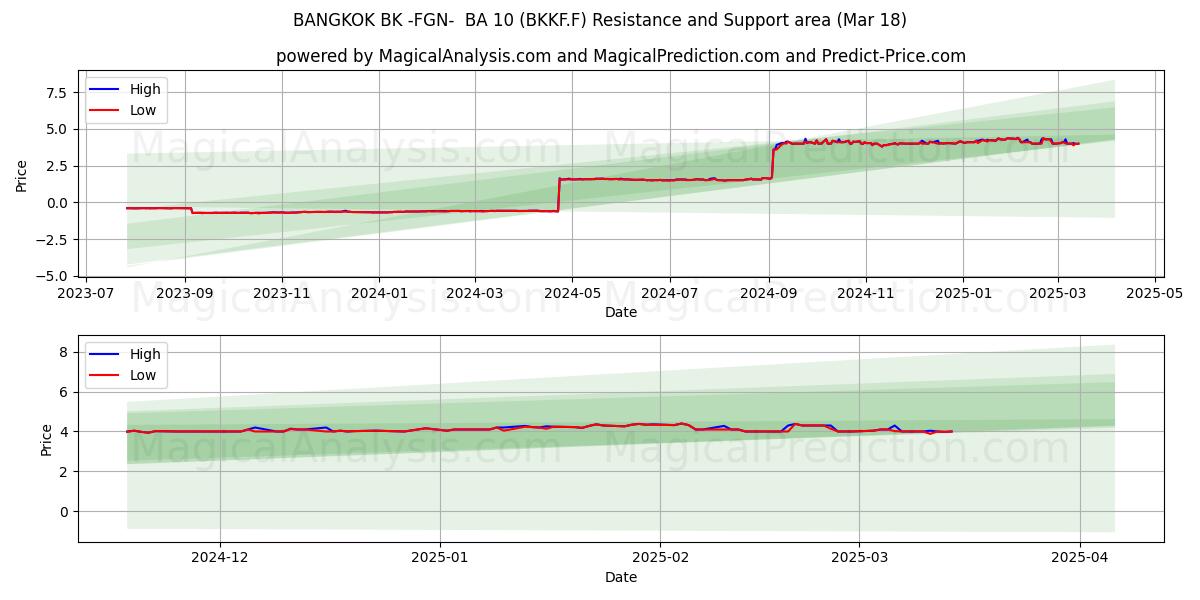Select the '2024-03' tick label
Screen dimensions: 1200x600
[x=474, y=294]
